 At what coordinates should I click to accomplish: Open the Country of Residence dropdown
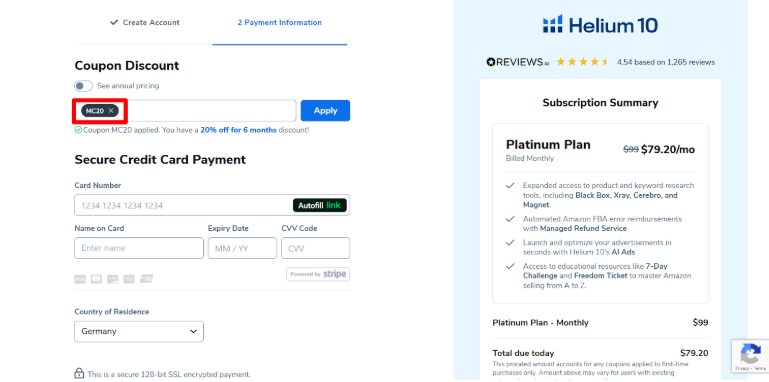[139, 331]
